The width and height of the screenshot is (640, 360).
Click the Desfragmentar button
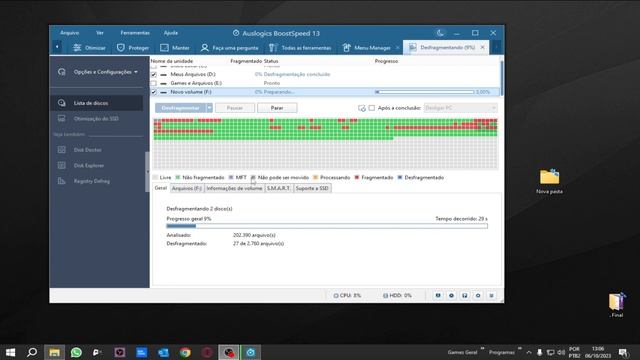pos(180,108)
